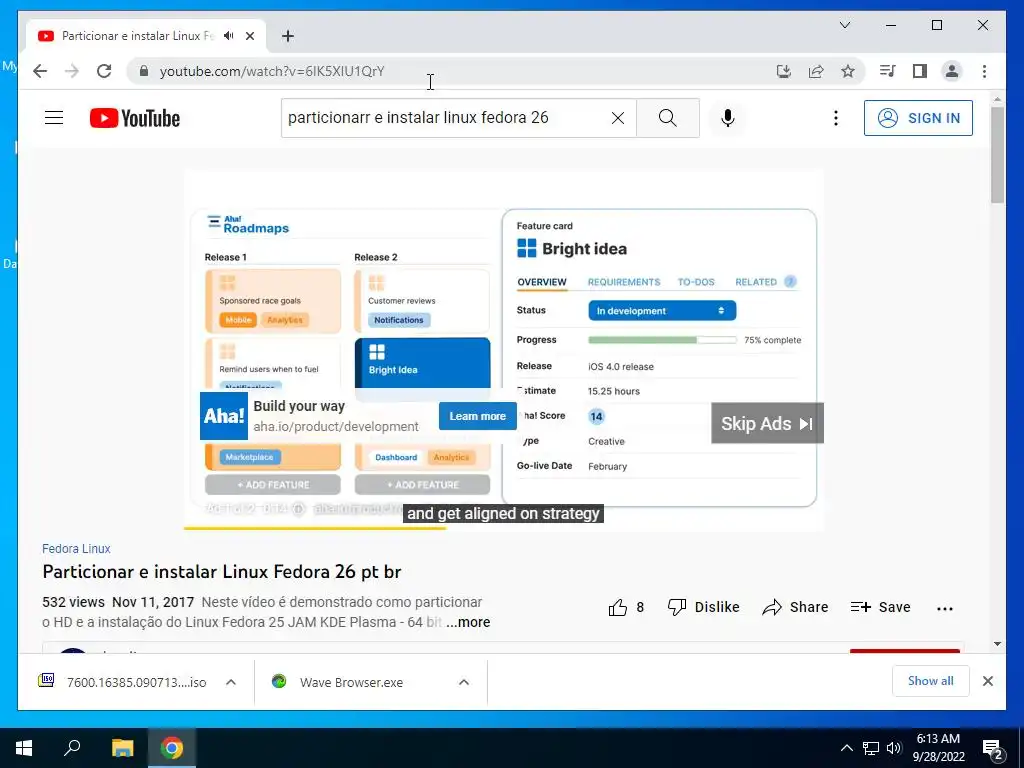Open Windows taskbar search
The width and height of the screenshot is (1024, 768).
[x=72, y=748]
